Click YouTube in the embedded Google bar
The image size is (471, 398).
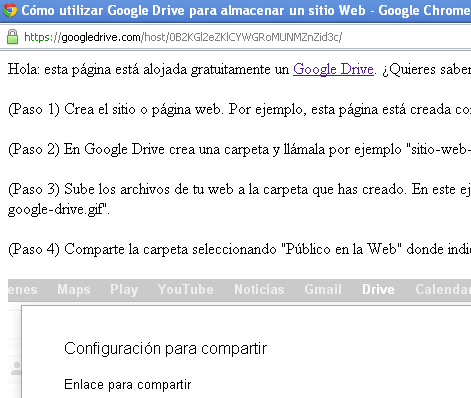(x=186, y=289)
